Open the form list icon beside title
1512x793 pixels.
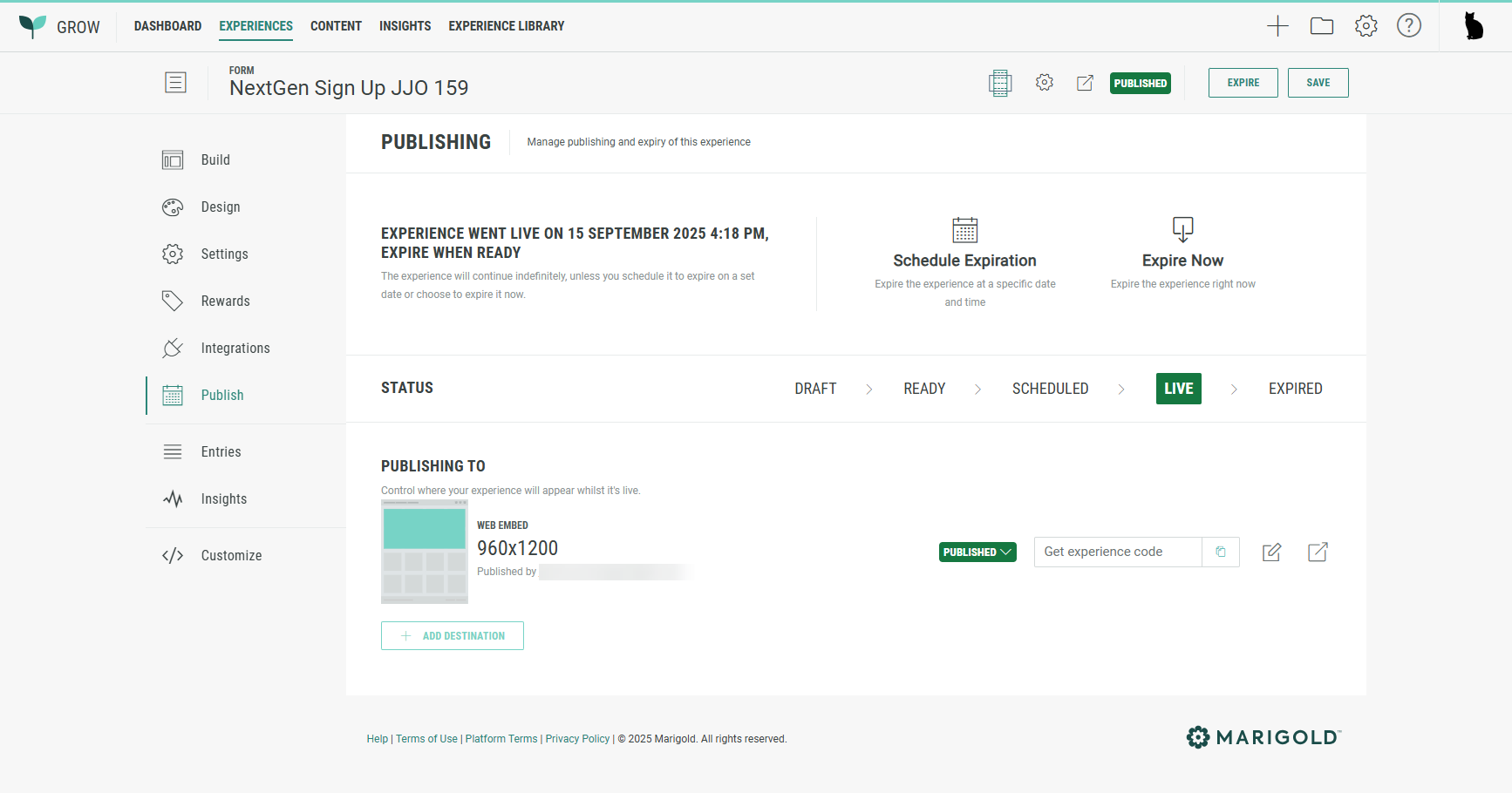(175, 83)
